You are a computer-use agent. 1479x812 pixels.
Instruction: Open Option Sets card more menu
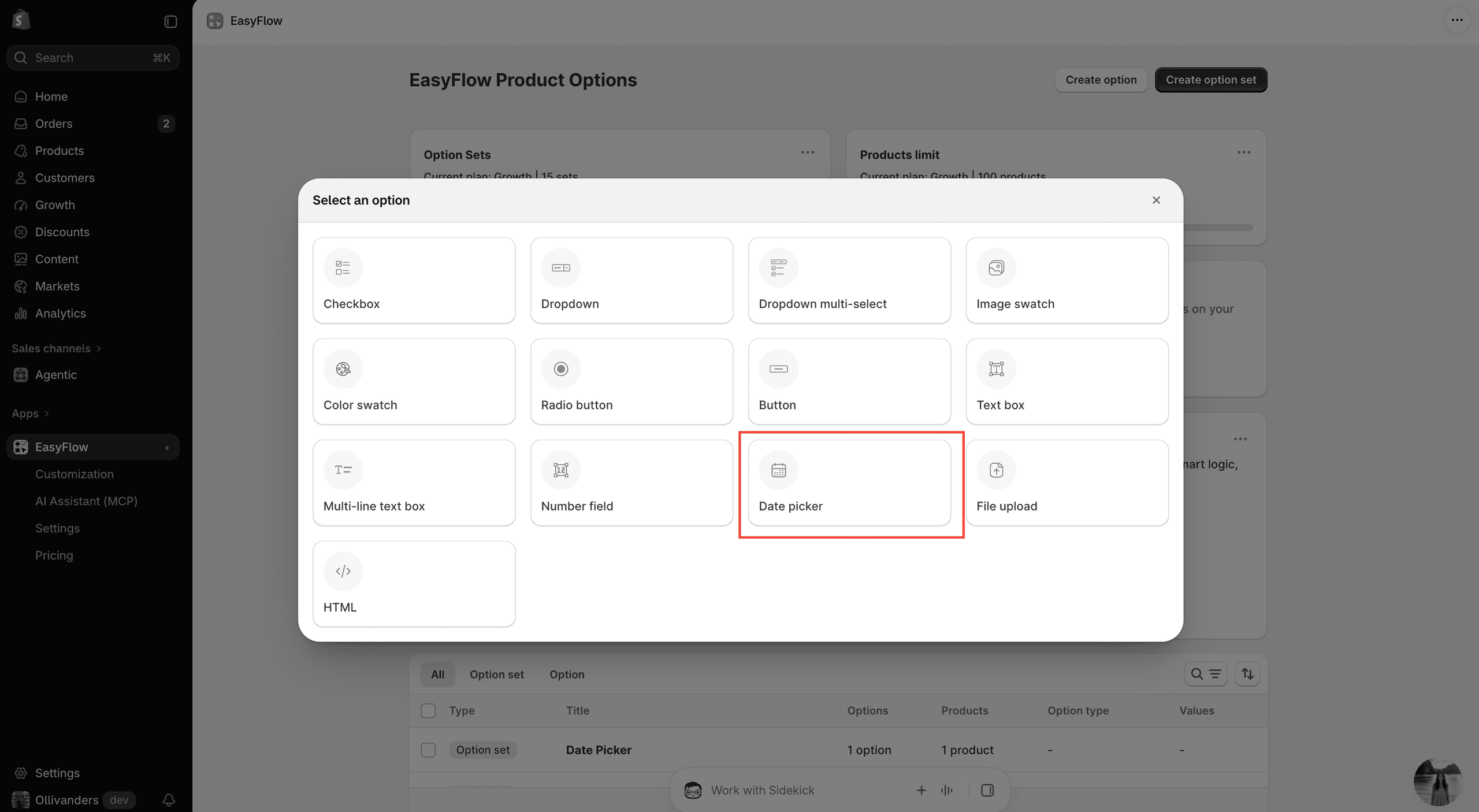click(x=808, y=152)
